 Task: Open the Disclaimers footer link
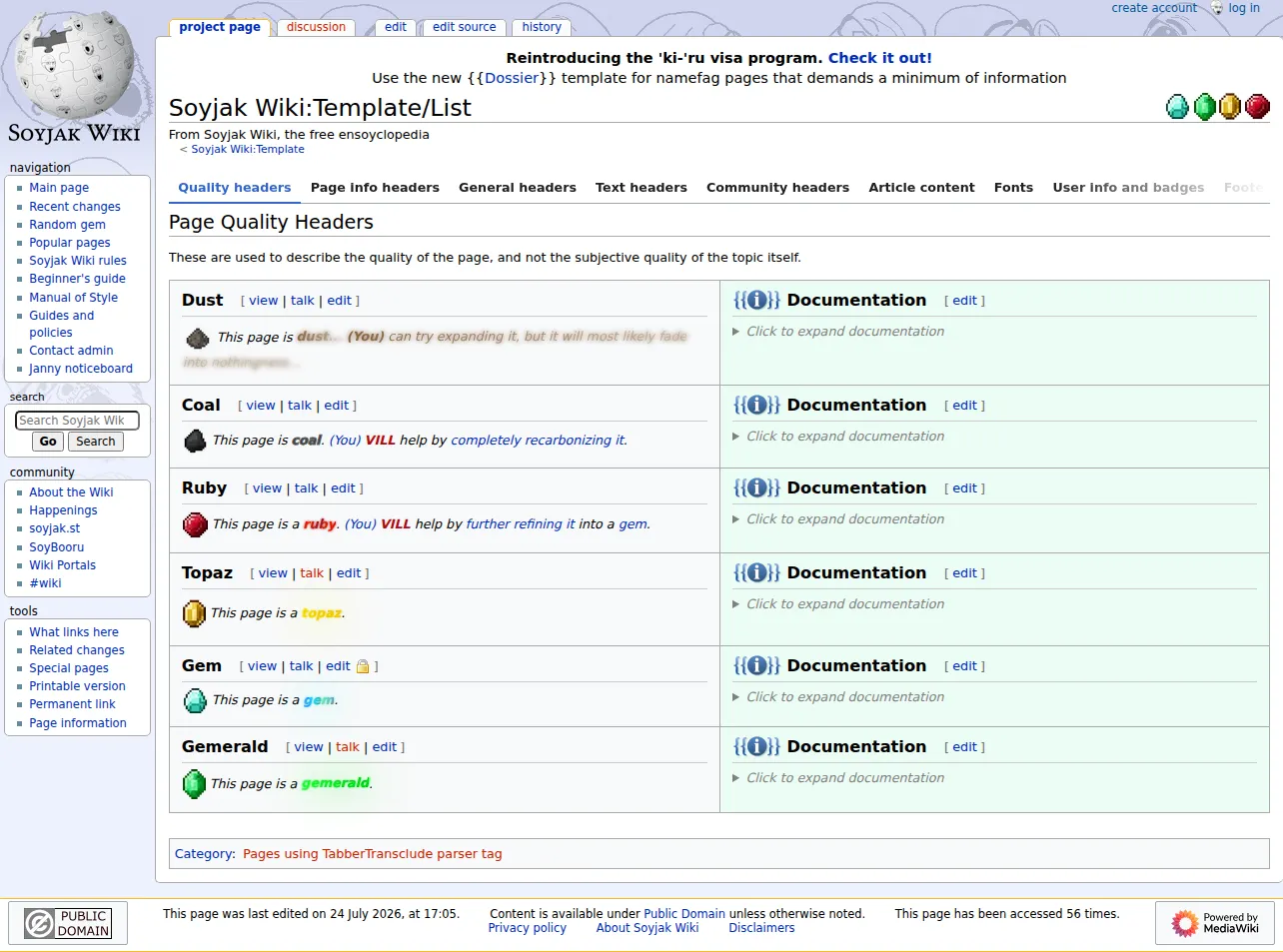click(x=761, y=928)
